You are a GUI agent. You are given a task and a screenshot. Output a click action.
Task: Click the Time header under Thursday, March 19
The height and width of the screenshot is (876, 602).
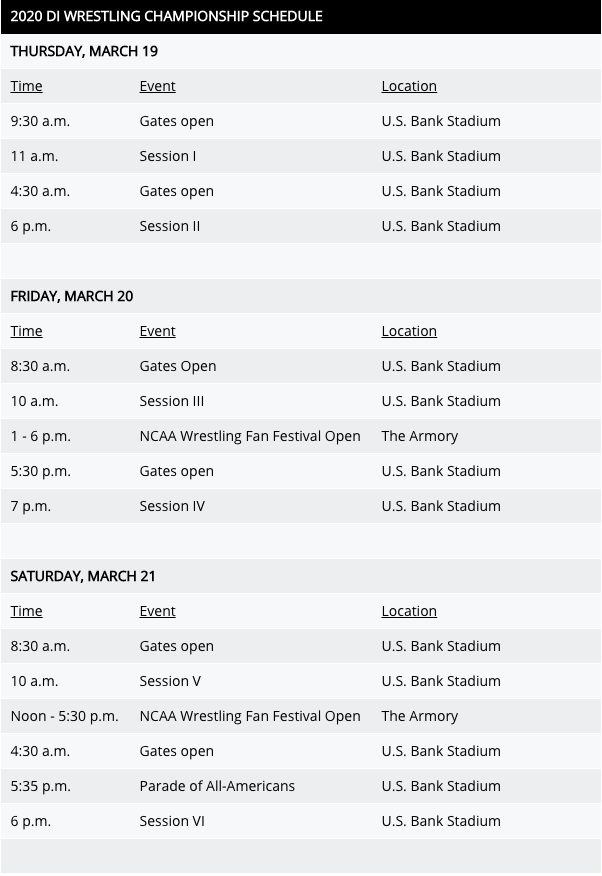click(x=26, y=86)
